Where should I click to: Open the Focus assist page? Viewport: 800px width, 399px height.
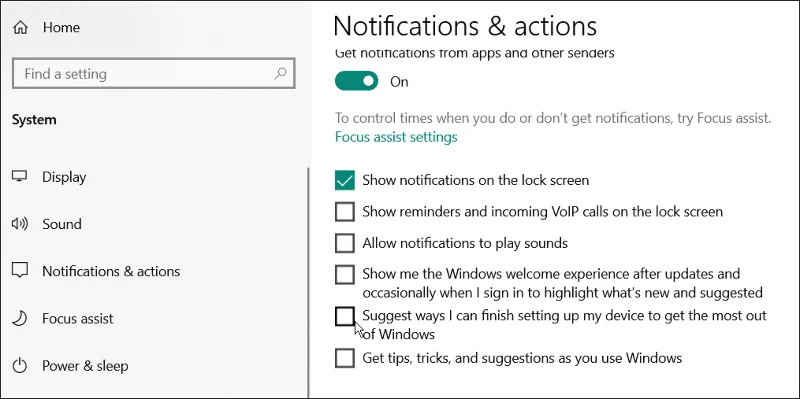point(78,318)
